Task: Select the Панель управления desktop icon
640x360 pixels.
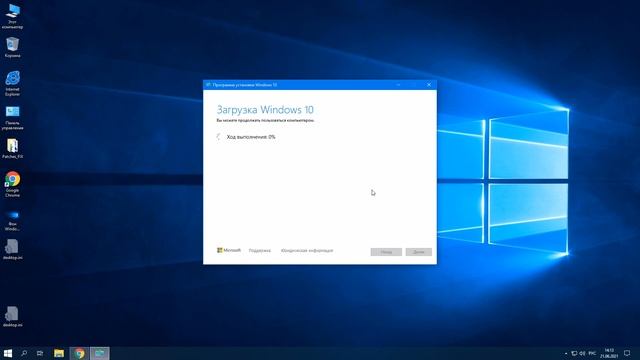Action: [12, 118]
